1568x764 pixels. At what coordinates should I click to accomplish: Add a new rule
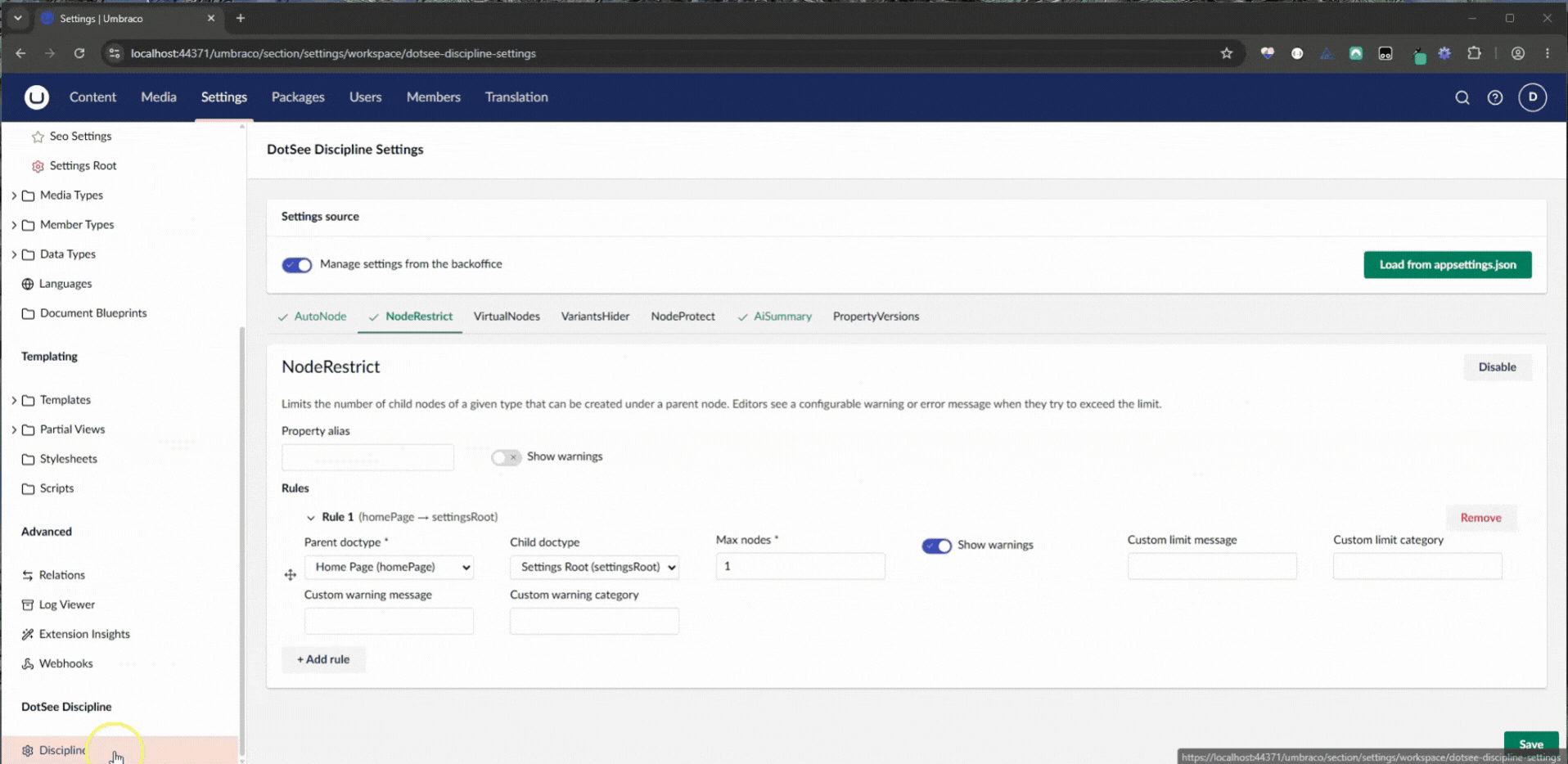323,659
